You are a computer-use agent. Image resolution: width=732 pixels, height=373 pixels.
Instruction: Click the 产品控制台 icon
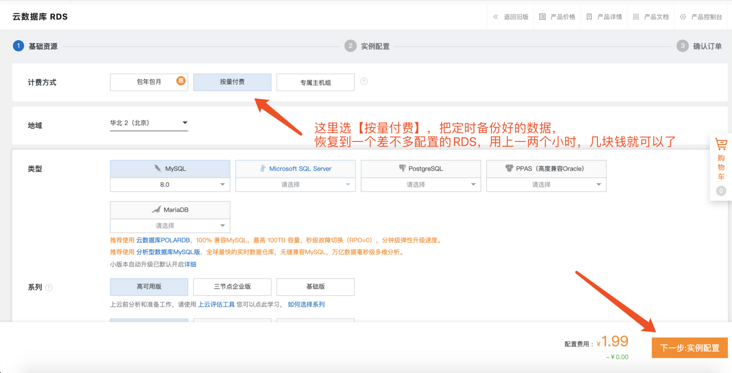[683, 17]
